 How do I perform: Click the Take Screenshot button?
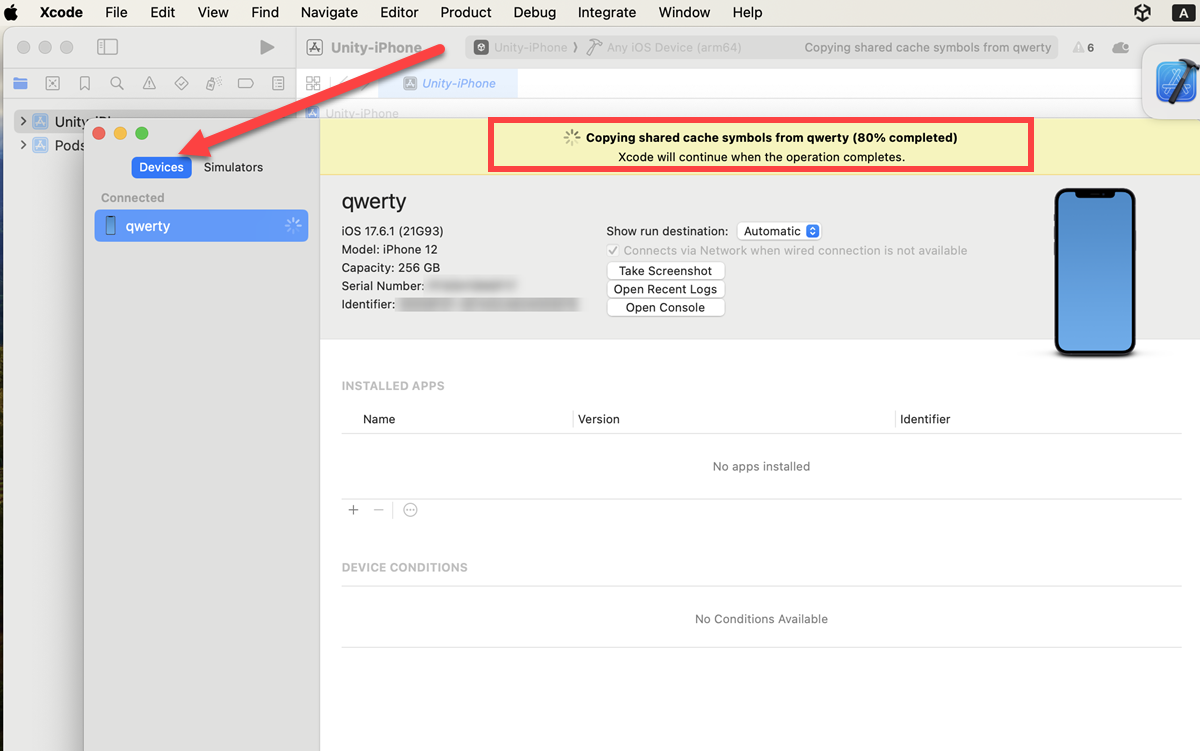(666, 271)
